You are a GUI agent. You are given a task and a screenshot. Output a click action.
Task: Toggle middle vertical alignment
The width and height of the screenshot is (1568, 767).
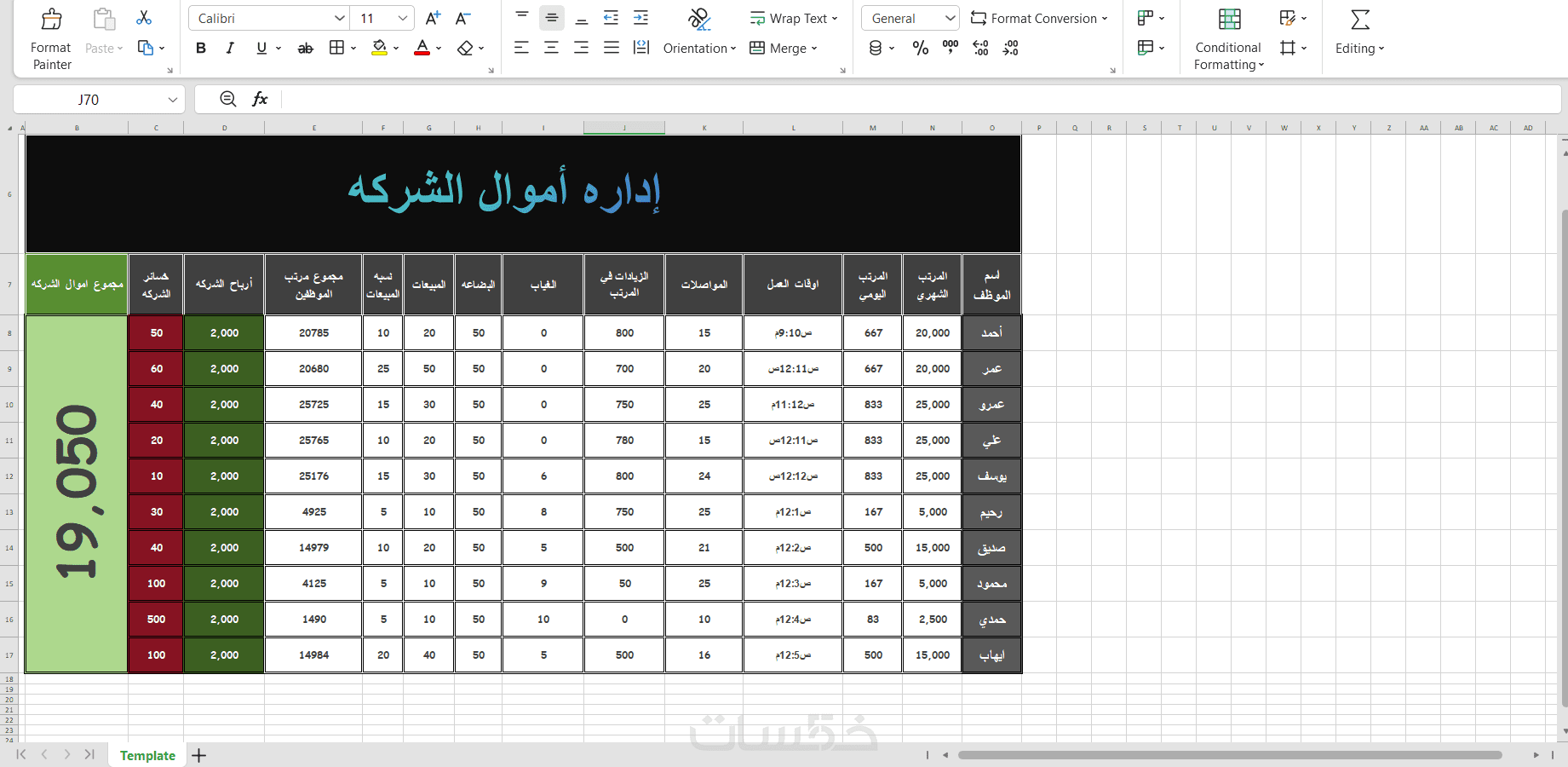[552, 18]
